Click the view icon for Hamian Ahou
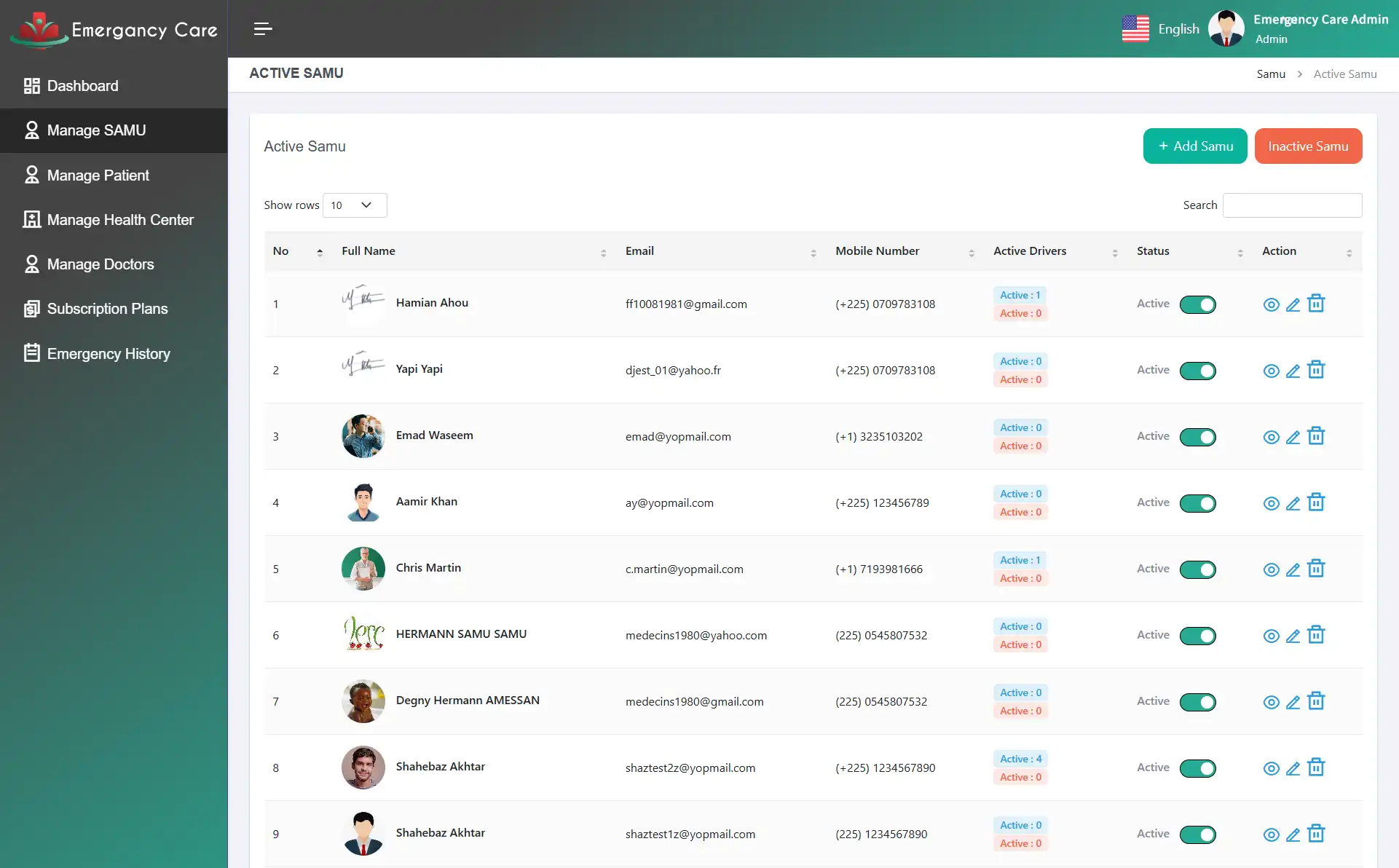The image size is (1399, 868). click(x=1271, y=304)
